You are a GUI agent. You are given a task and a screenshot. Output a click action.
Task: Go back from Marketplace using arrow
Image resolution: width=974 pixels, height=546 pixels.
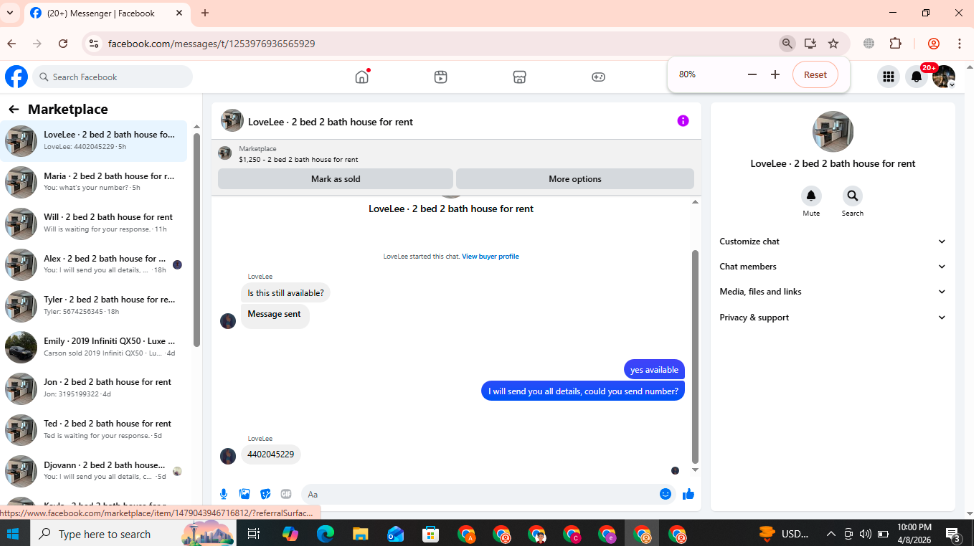pyautogui.click(x=14, y=109)
